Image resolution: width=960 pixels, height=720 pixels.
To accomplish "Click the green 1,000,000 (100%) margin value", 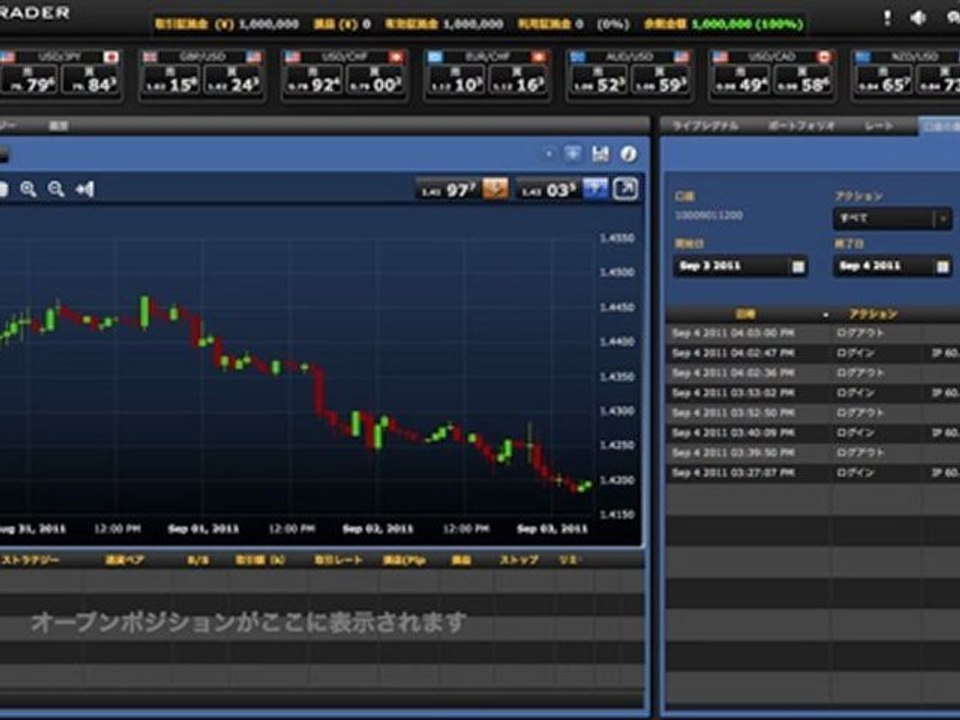I will point(747,24).
